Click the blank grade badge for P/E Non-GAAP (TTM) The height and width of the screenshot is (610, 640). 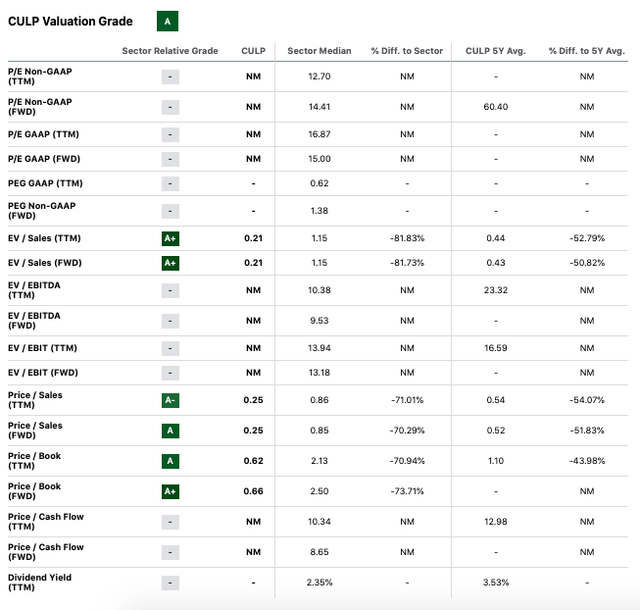pos(170,77)
